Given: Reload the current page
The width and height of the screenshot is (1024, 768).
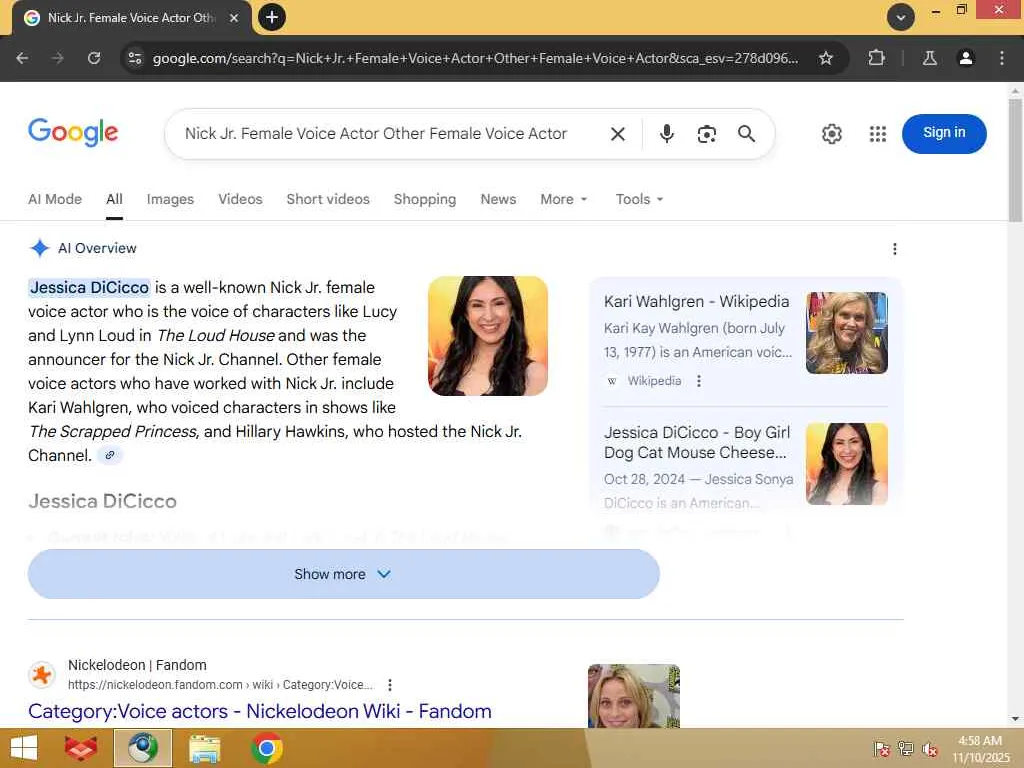Looking at the screenshot, I should tap(94, 58).
